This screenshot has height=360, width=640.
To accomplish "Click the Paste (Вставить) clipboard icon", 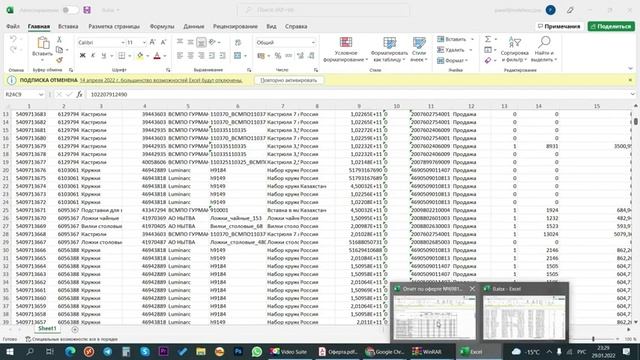I will click(x=42, y=42).
